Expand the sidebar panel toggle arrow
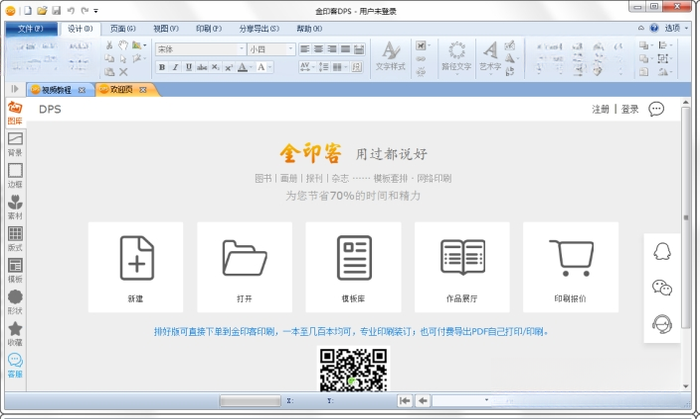This screenshot has width=700, height=419. (15, 89)
